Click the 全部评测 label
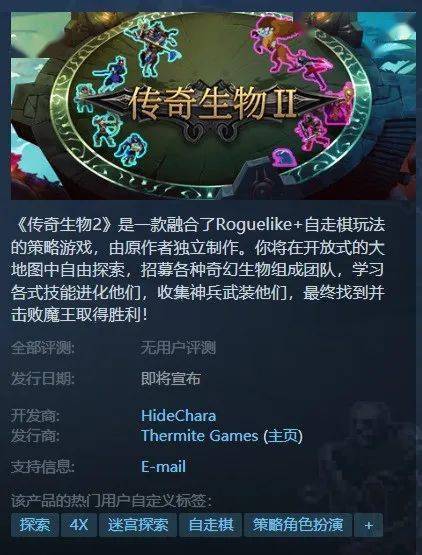 point(43,348)
